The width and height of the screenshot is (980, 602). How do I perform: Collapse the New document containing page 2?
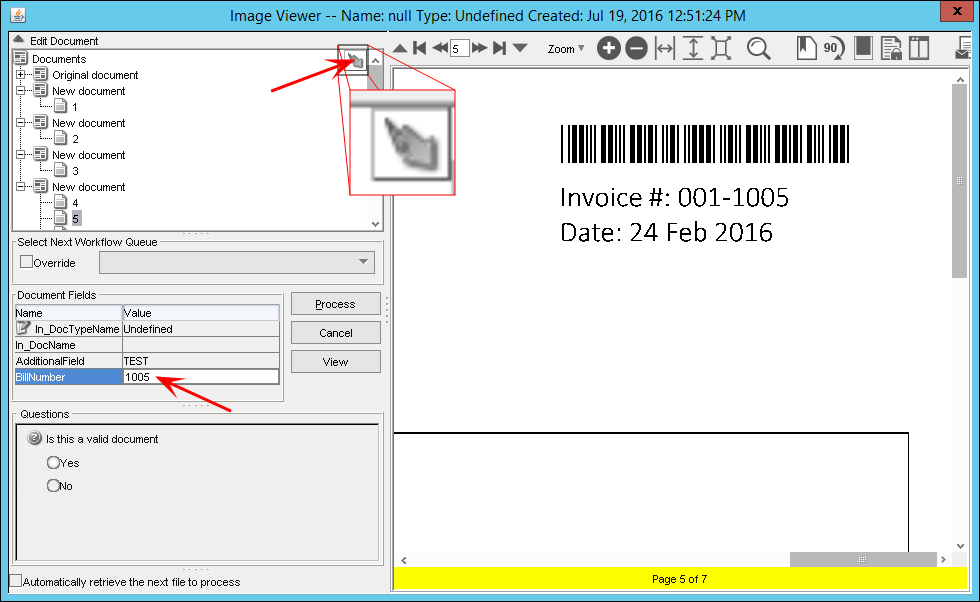tap(21, 123)
